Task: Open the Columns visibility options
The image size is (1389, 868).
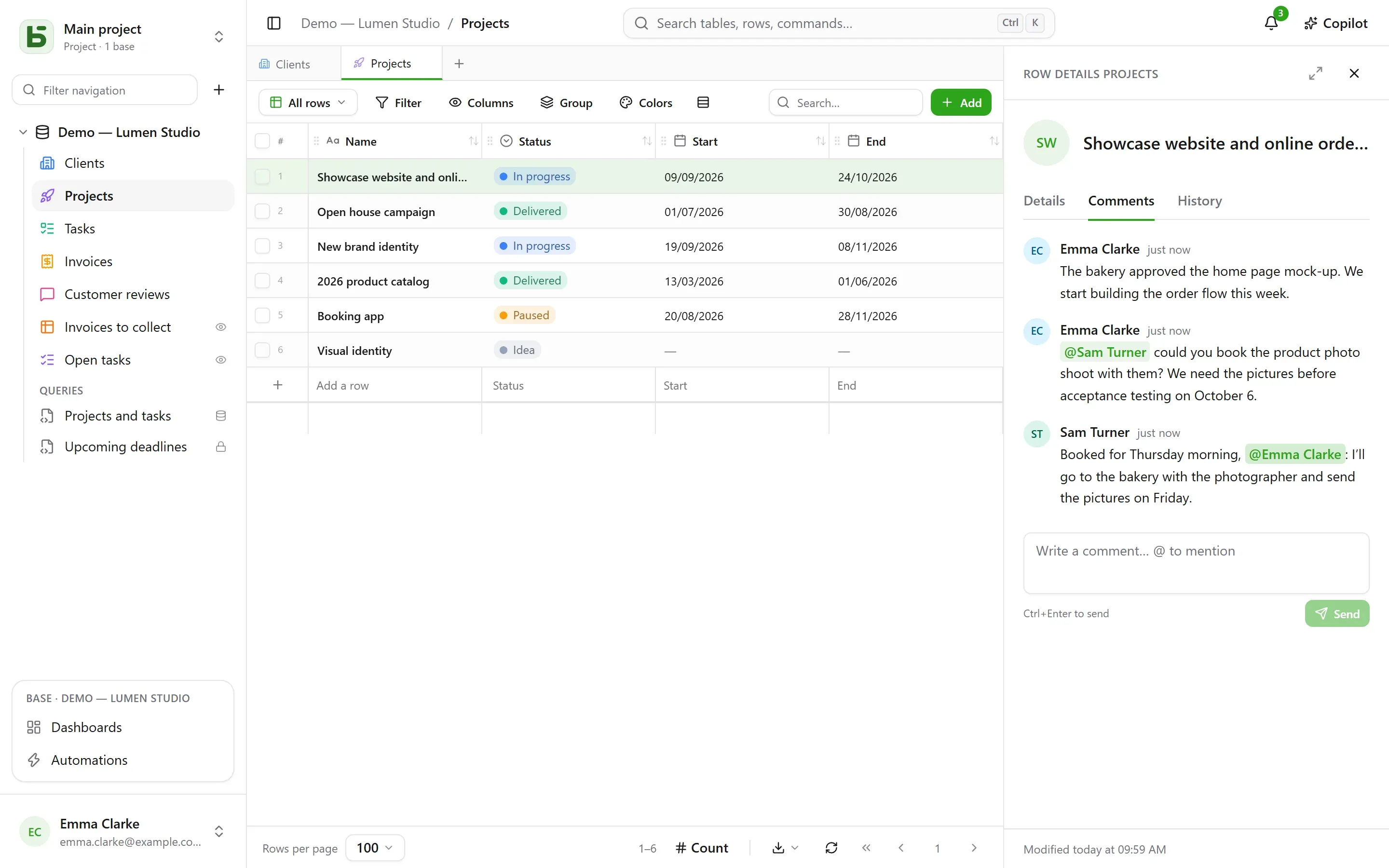Action: point(481,103)
